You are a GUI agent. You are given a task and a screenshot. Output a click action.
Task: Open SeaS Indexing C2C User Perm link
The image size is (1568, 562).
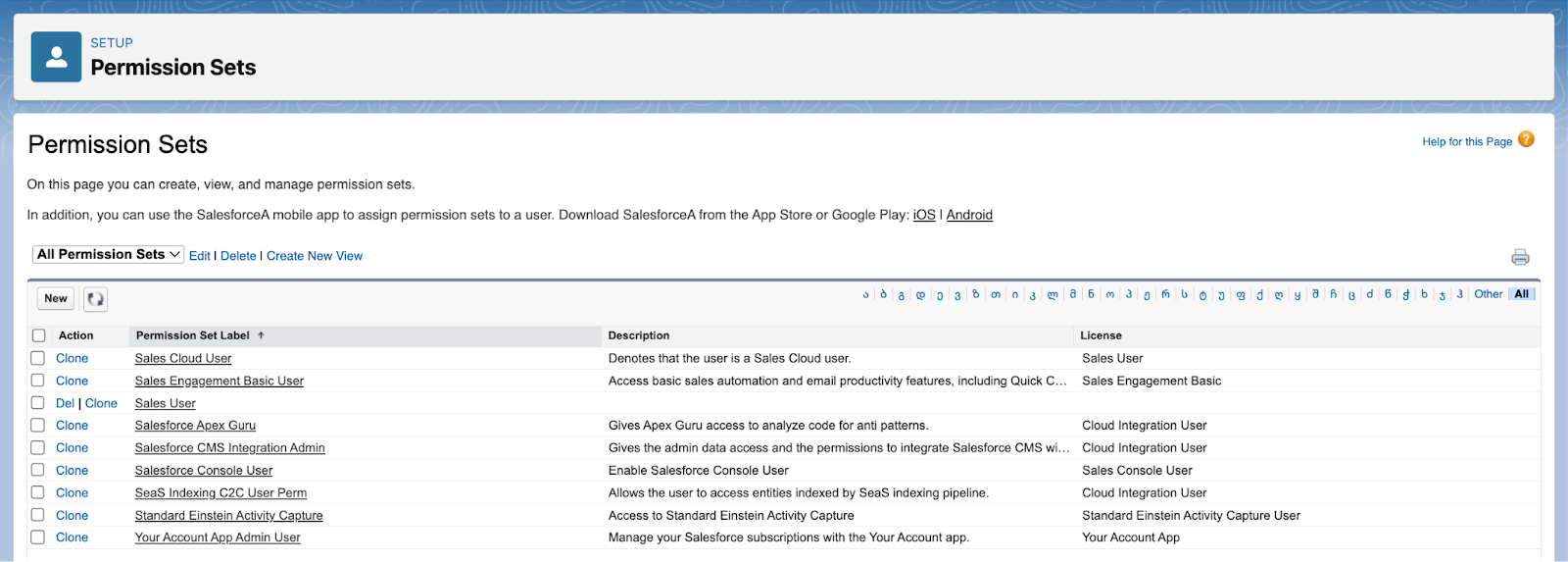220,492
